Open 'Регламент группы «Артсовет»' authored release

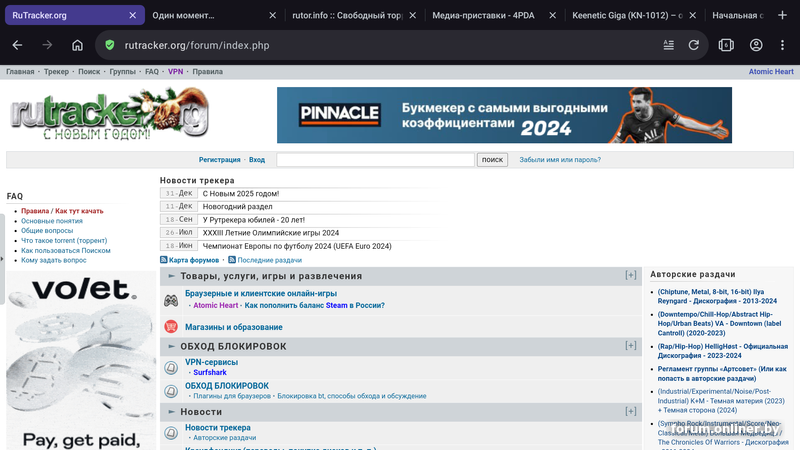coord(722,373)
